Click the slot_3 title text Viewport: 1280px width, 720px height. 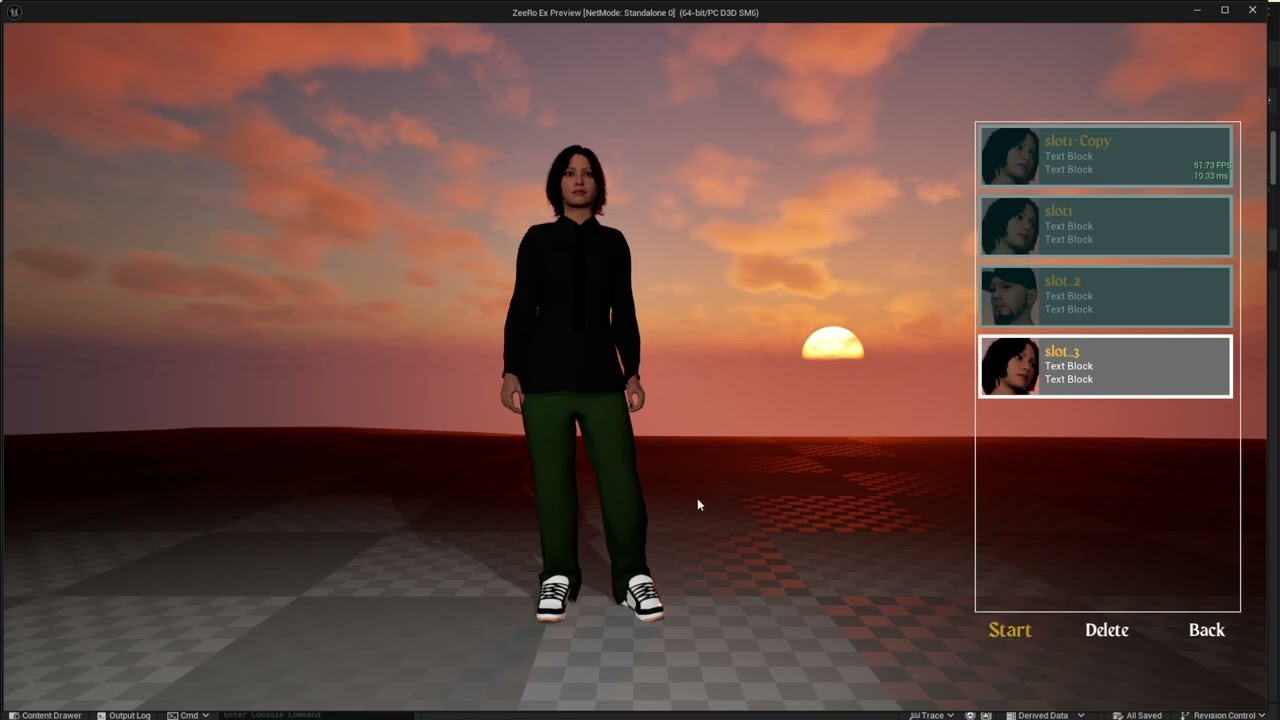click(1062, 351)
